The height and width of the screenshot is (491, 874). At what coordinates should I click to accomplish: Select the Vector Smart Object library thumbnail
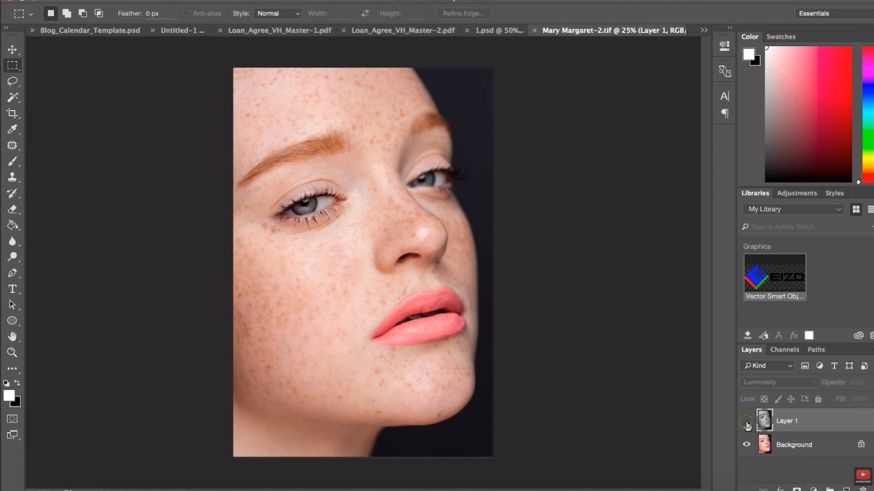774,272
